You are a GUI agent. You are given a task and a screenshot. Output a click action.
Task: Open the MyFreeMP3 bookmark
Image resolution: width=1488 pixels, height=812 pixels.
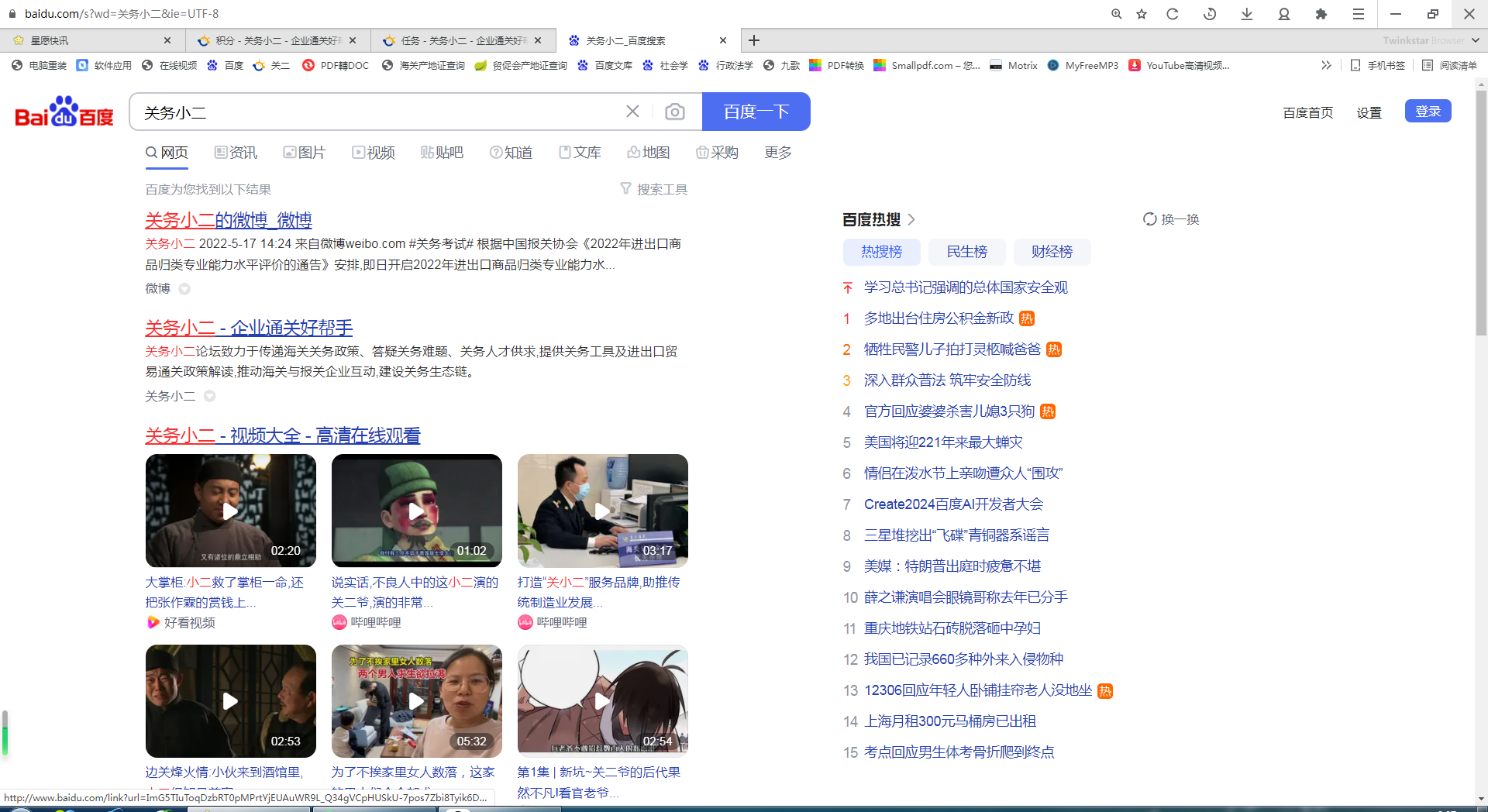1083,65
